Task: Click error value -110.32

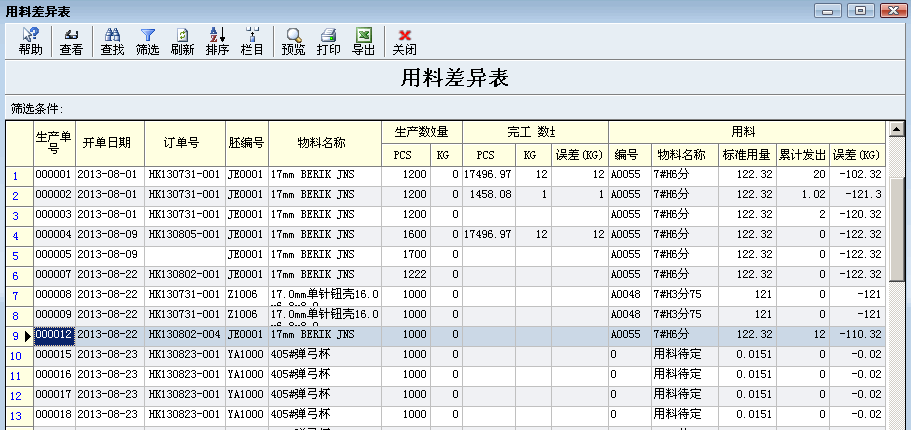Action: (857, 335)
